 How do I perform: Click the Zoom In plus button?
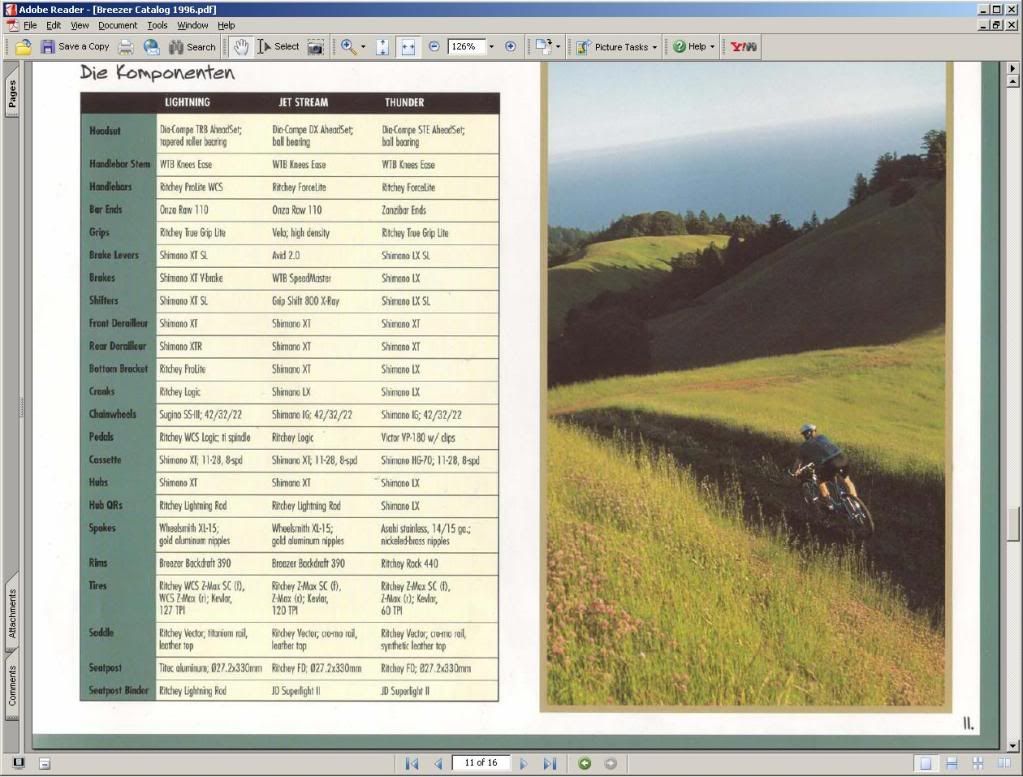click(x=510, y=47)
